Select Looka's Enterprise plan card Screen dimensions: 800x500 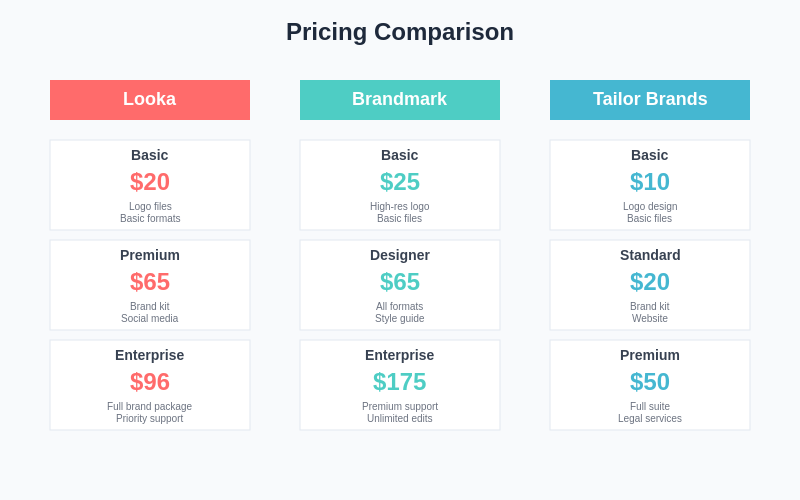tap(150, 385)
